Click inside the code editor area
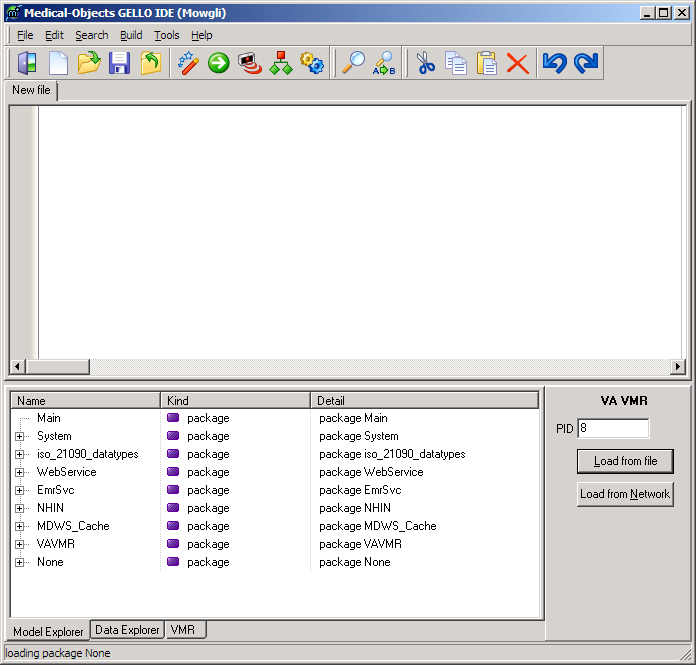 tap(360, 232)
